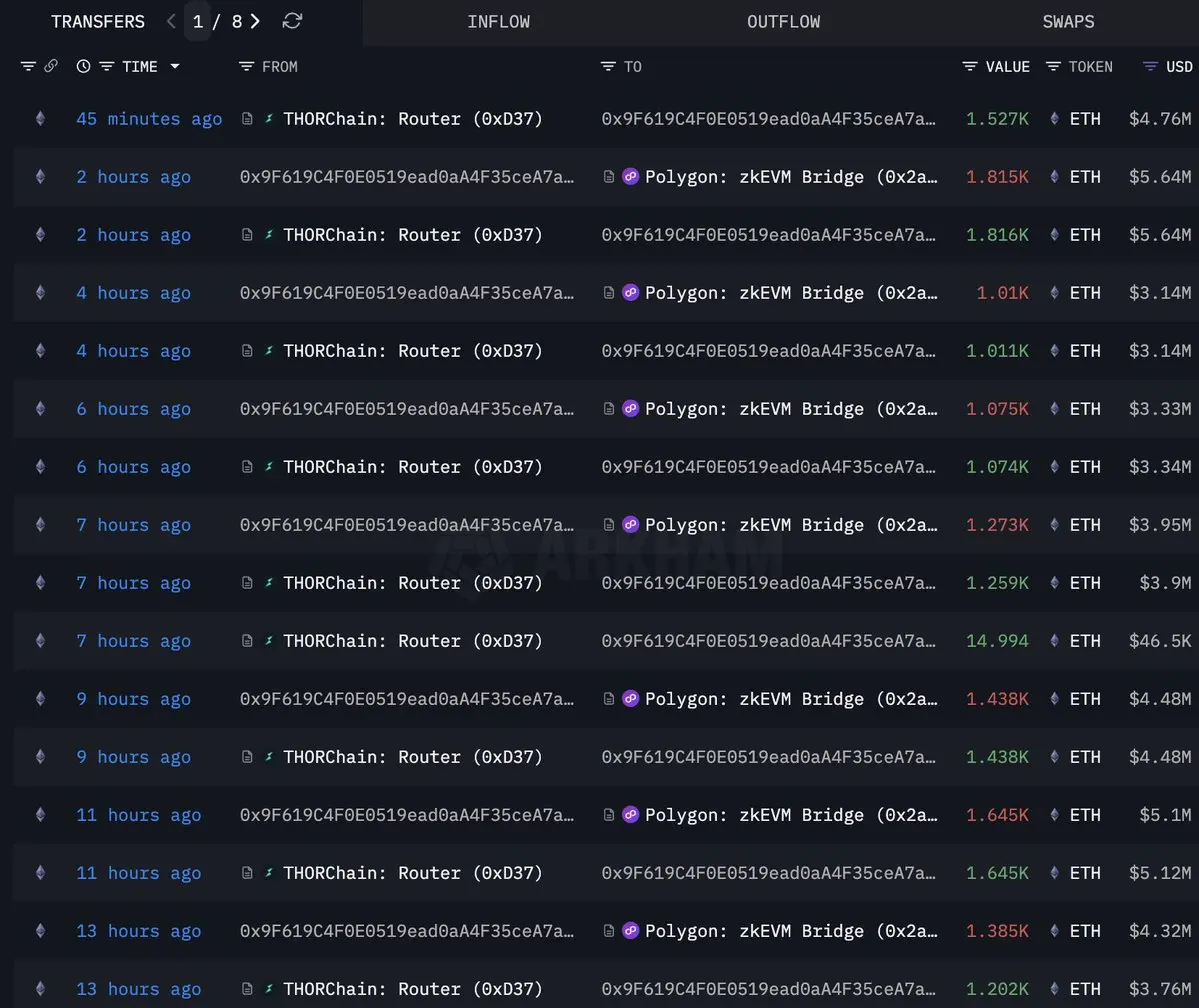Viewport: 1199px width, 1008px height.
Task: Click the $4.32M USD amount
Action: click(1160, 932)
